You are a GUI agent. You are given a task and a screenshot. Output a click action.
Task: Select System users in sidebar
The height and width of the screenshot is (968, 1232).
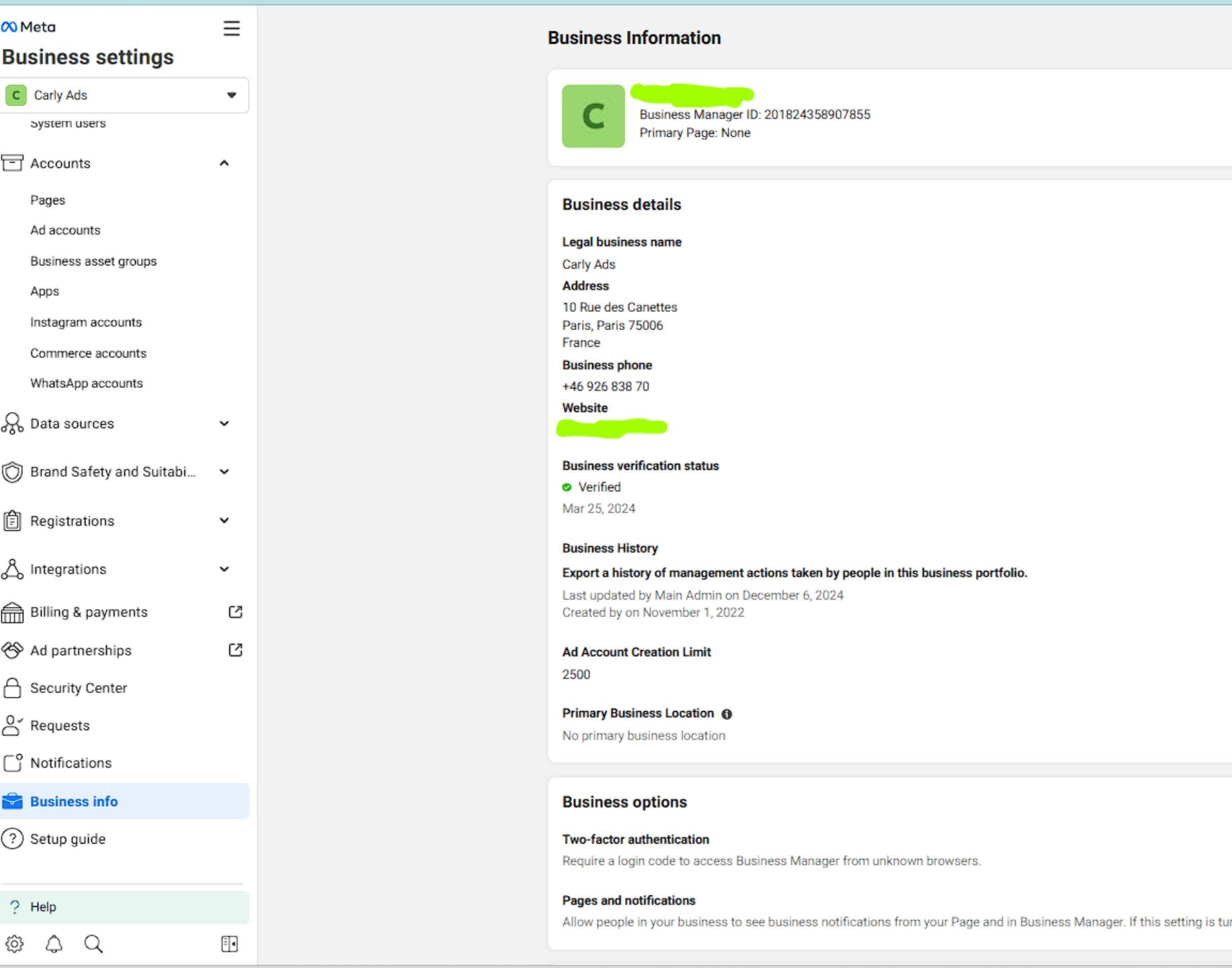point(68,124)
